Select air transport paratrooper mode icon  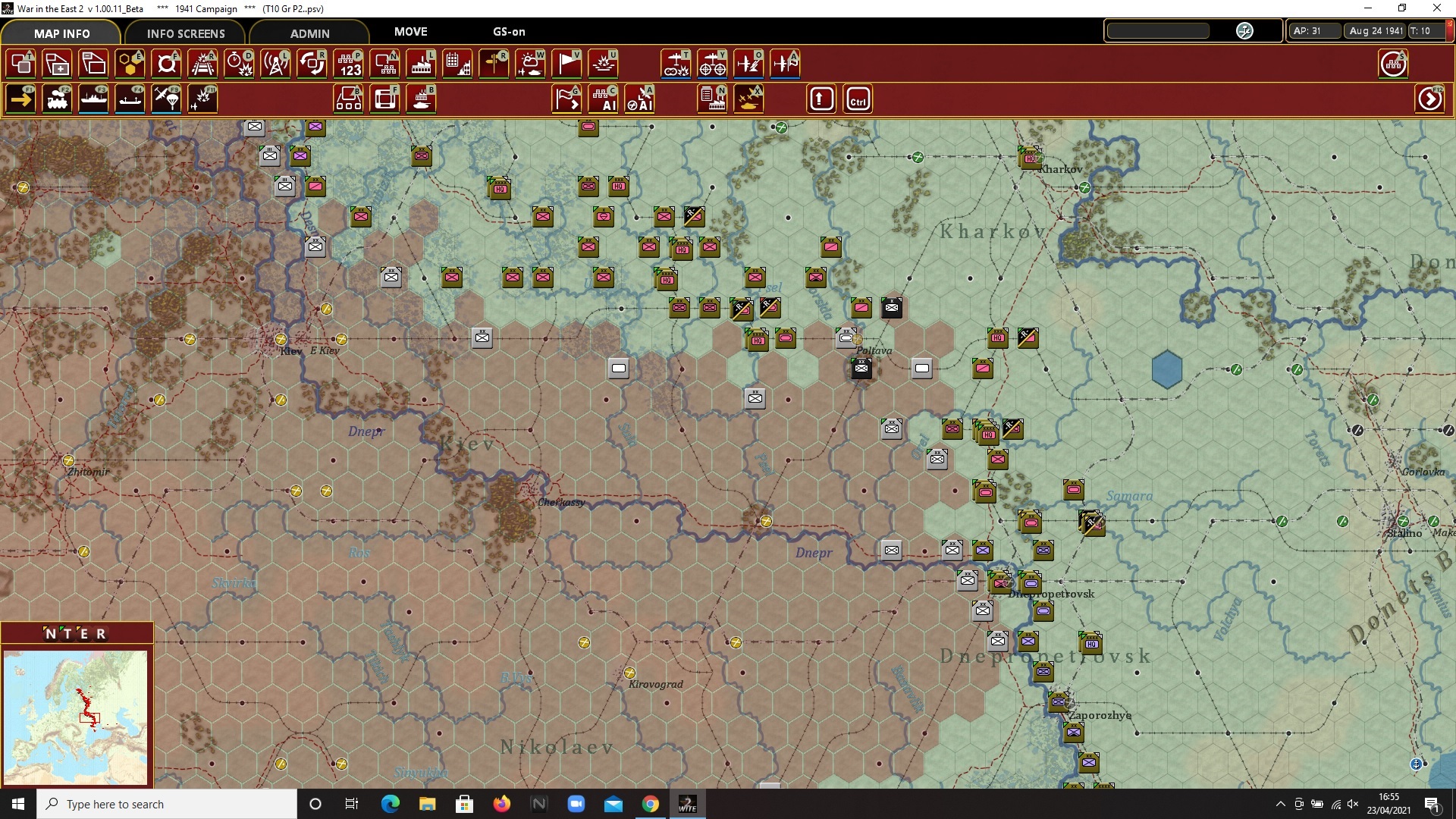pos(167,99)
